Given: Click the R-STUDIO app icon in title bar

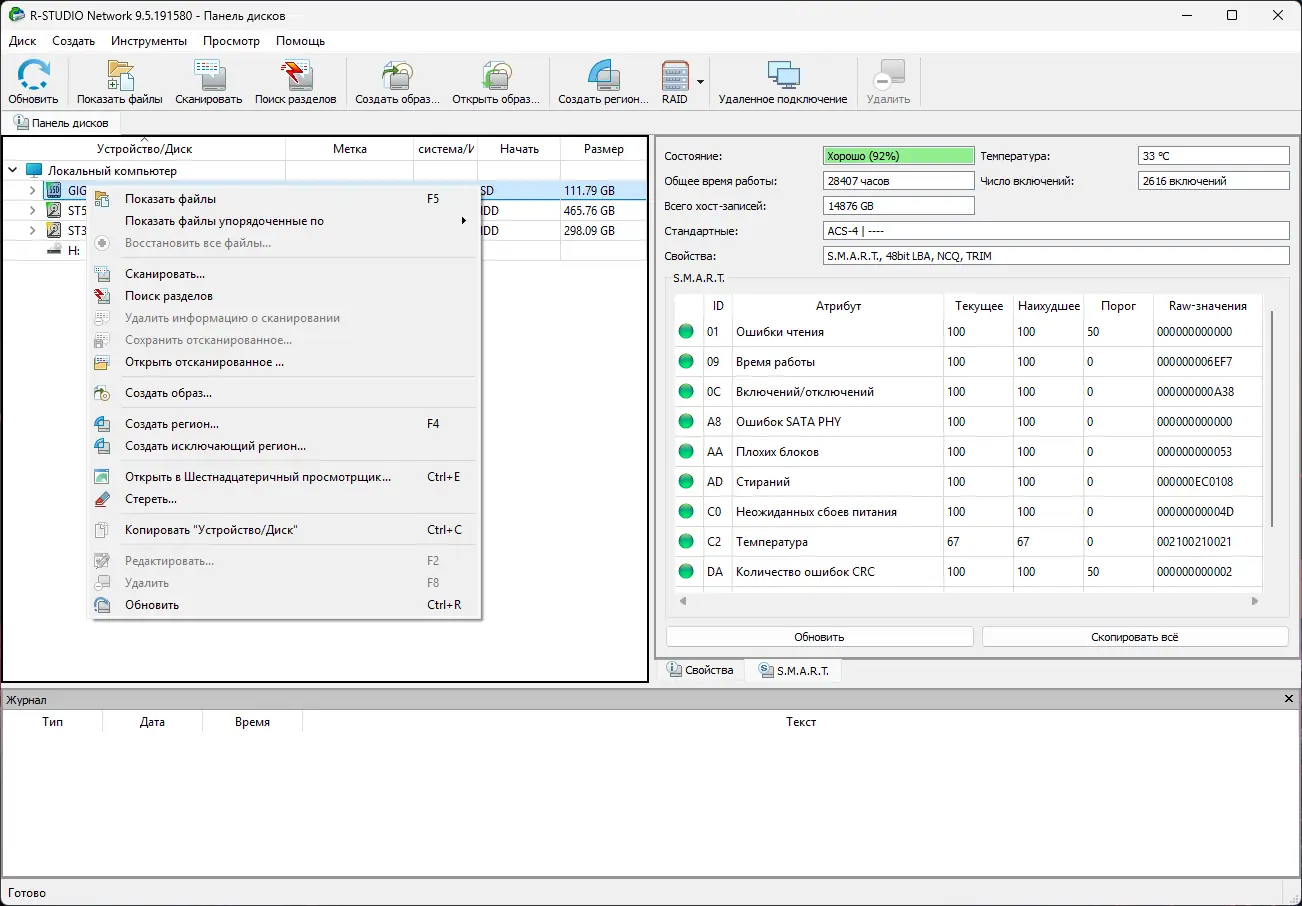Looking at the screenshot, I should pos(17,15).
